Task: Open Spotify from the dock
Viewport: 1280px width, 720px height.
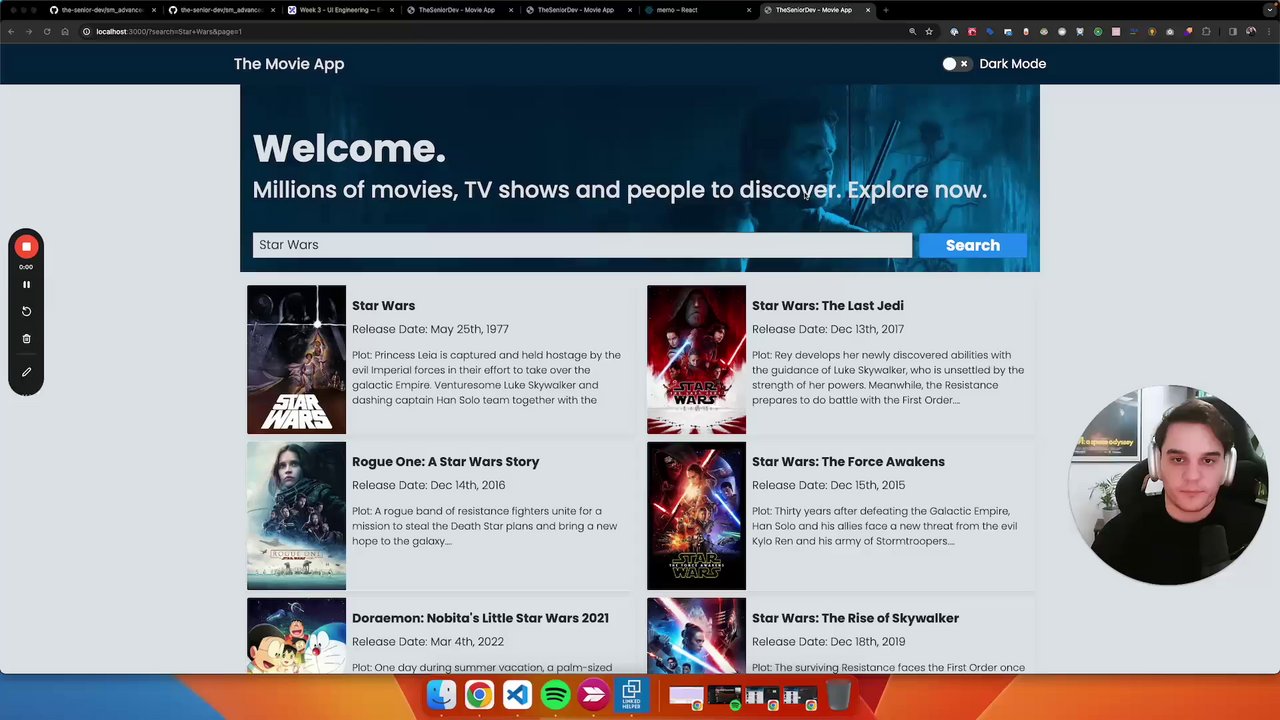Action: coord(555,694)
